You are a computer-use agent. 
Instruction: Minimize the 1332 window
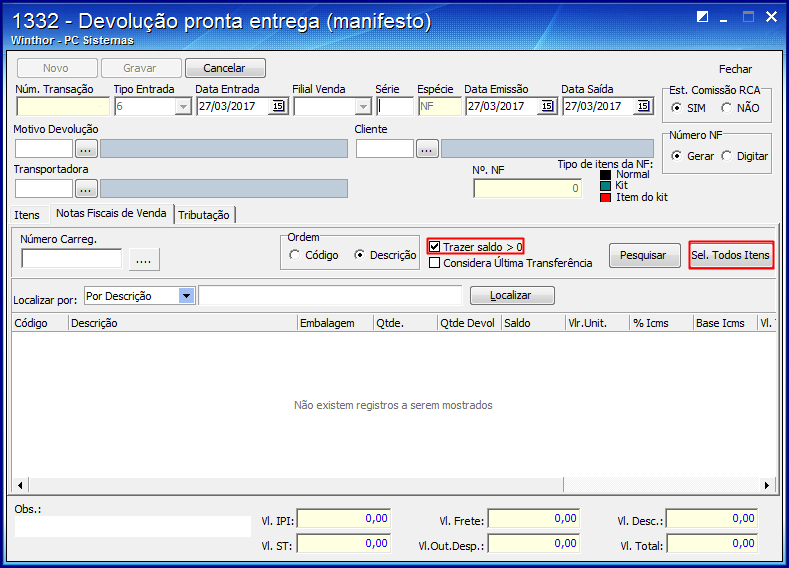pos(724,18)
